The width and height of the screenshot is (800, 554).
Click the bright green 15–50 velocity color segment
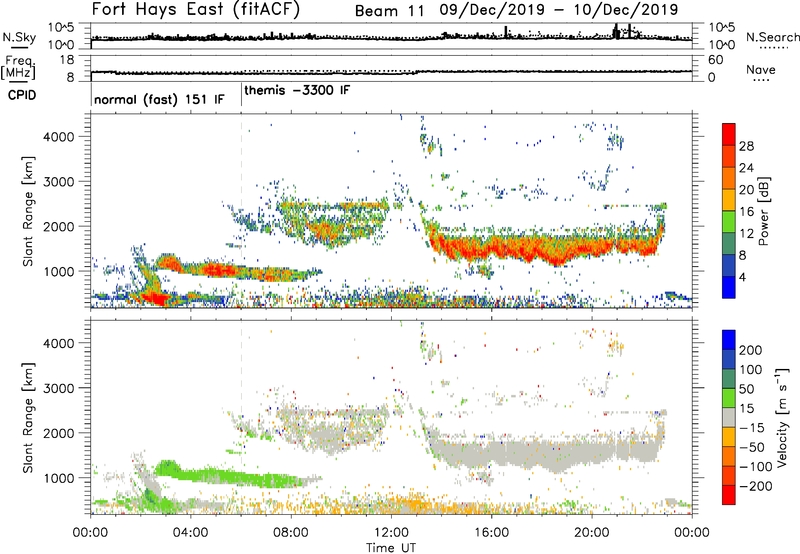click(729, 398)
